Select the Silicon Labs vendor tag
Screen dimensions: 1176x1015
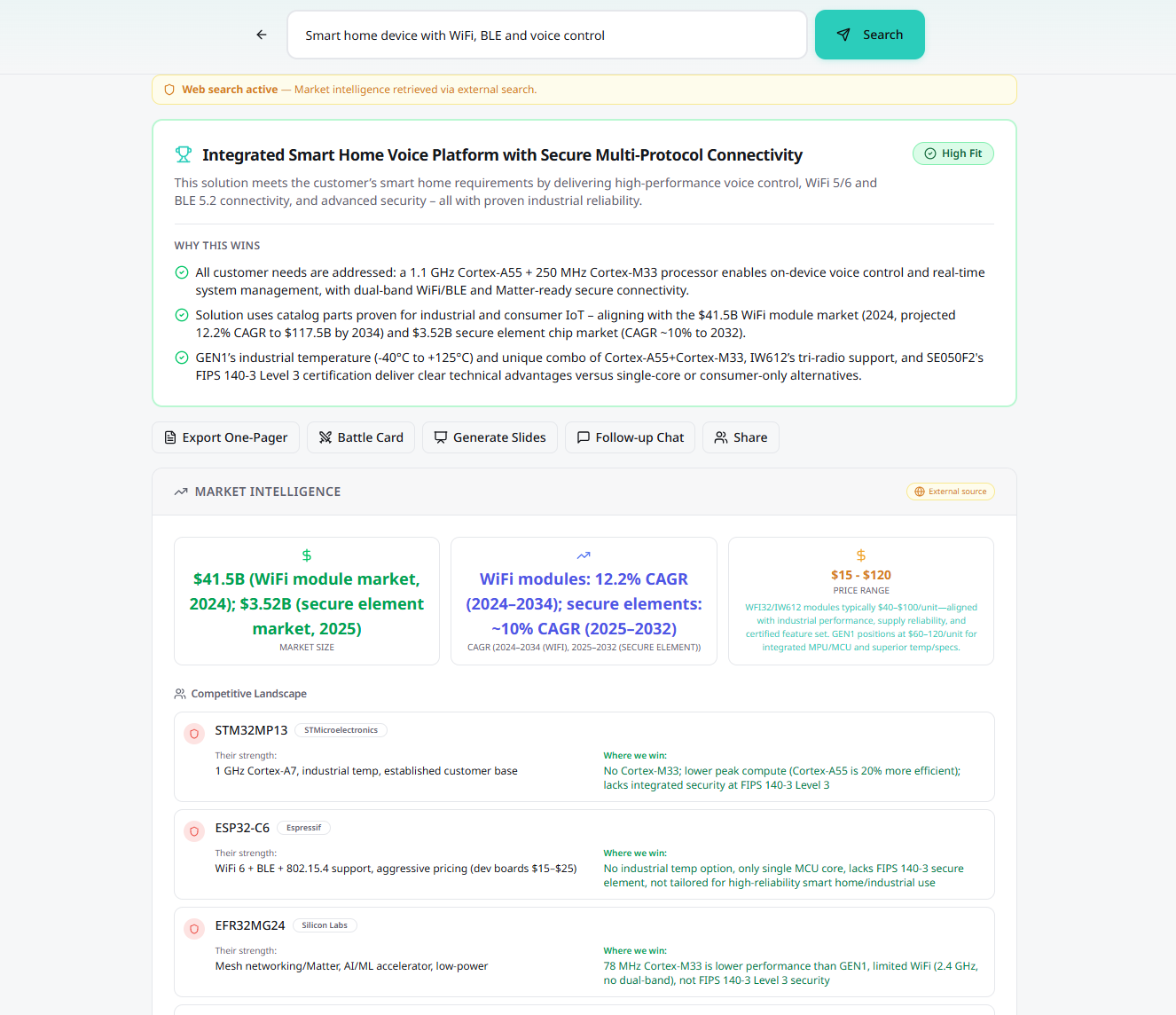click(x=325, y=925)
